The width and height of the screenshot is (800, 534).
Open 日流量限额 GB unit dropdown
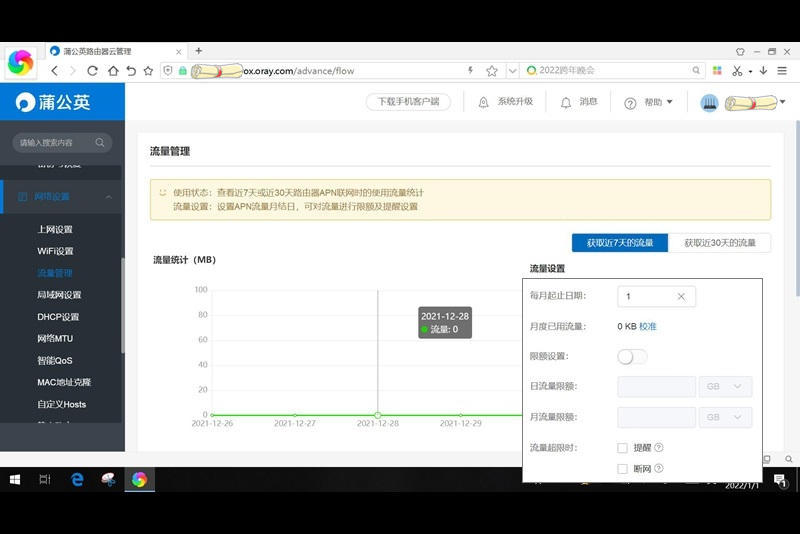click(726, 387)
